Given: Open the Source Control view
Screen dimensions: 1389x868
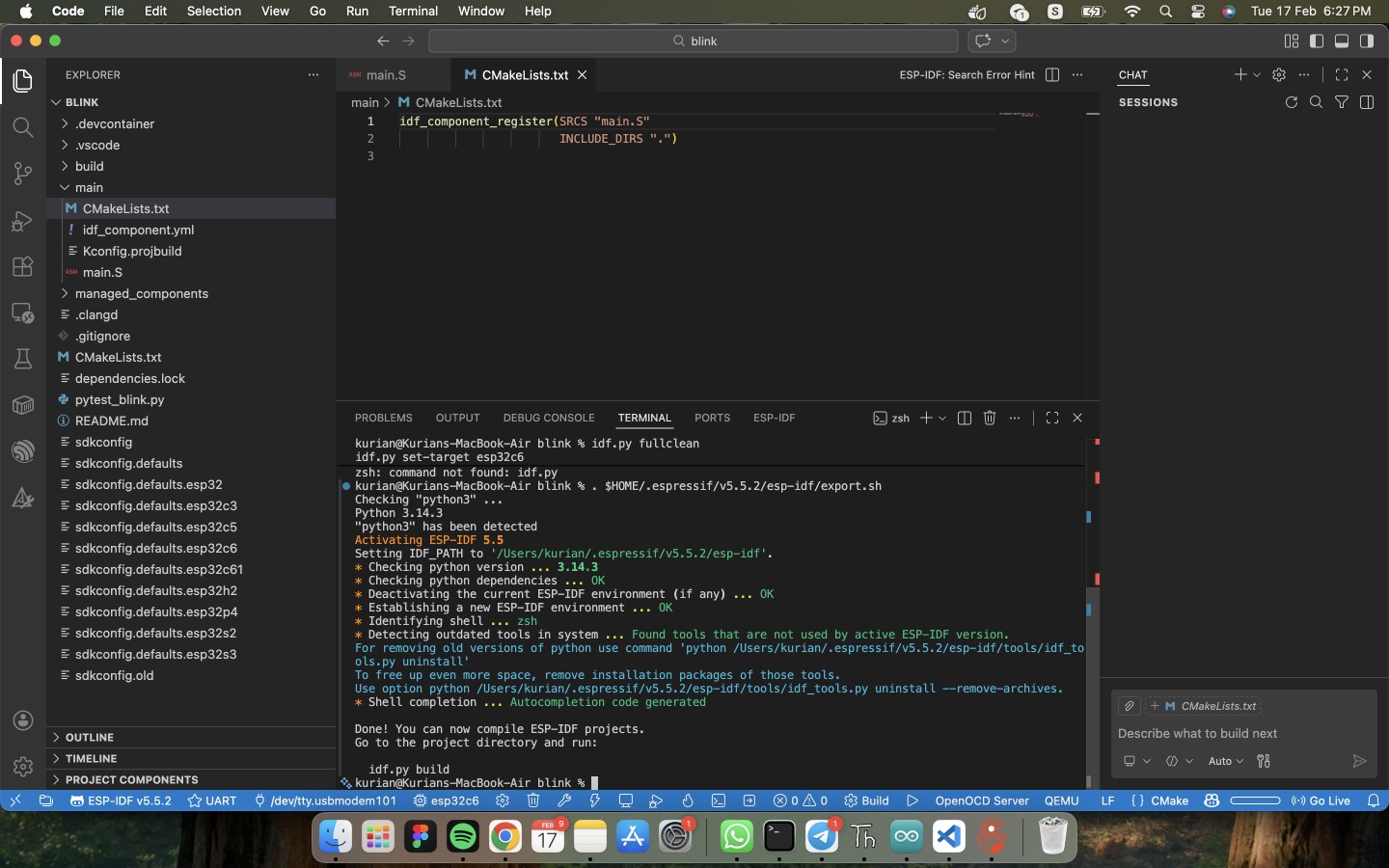Looking at the screenshot, I should 22,174.
